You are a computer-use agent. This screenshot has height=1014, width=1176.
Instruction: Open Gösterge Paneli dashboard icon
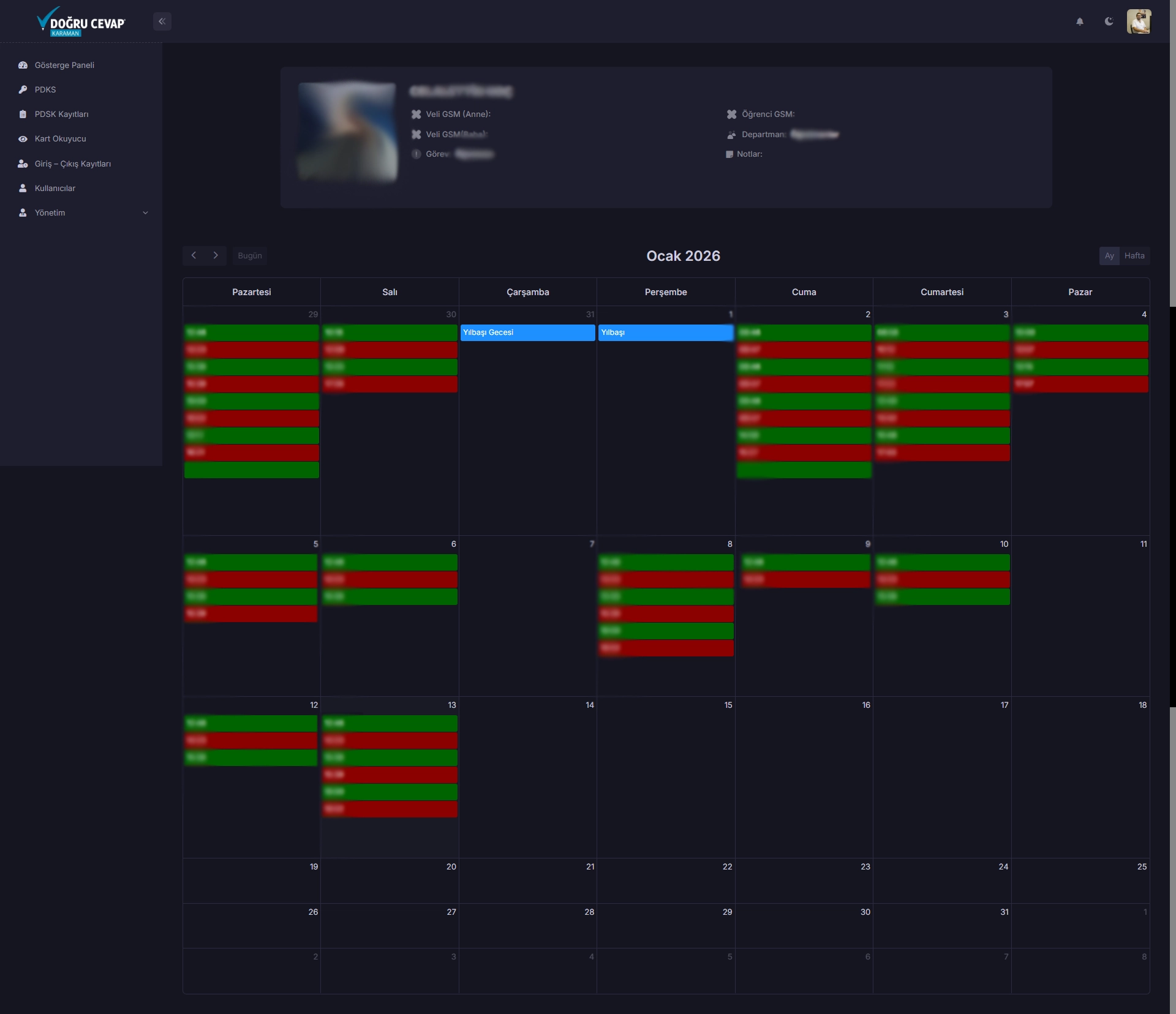tap(23, 65)
